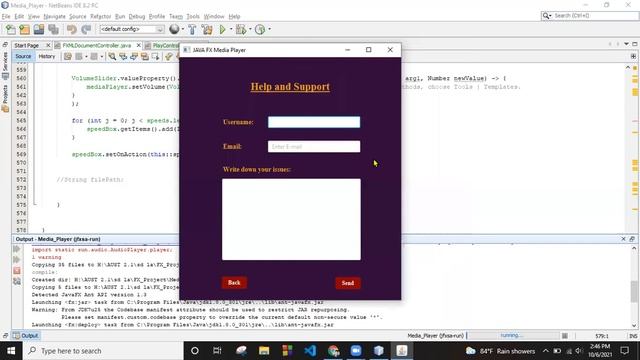This screenshot has height=360, width=640.
Task: Click the Profile Project clock icon
Action: coord(260,29)
